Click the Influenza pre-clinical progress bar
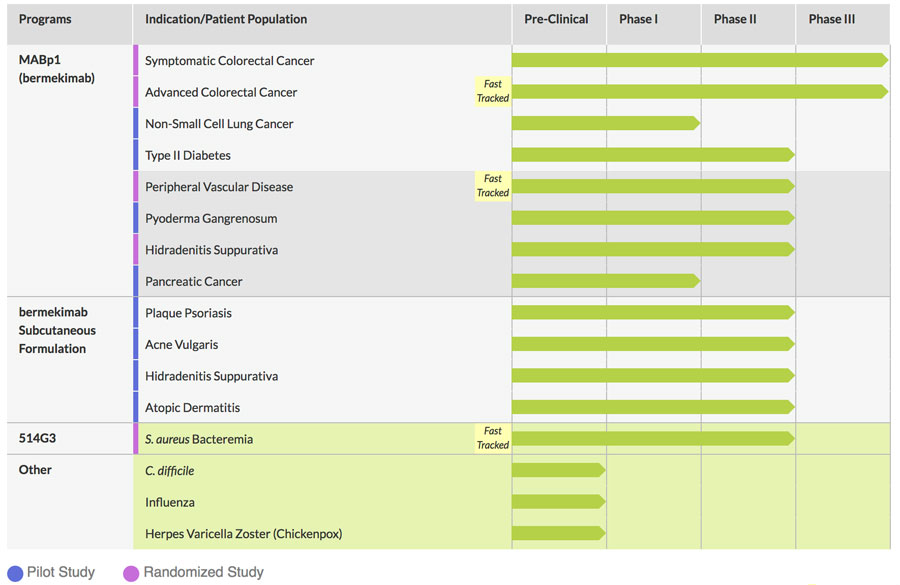The height and width of the screenshot is (585, 900). point(558,502)
